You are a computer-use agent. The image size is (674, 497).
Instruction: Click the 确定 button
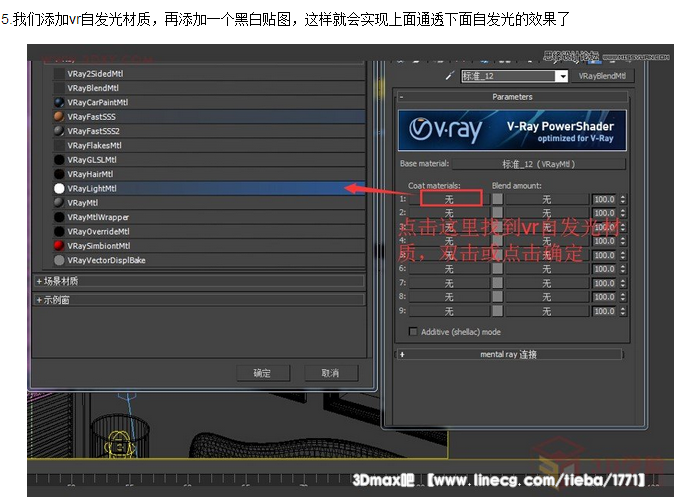263,373
